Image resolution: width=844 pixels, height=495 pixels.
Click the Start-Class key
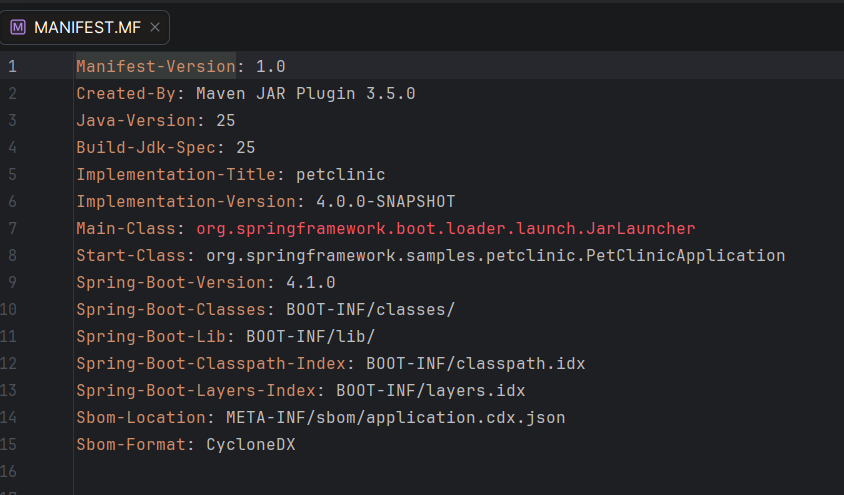coord(131,256)
